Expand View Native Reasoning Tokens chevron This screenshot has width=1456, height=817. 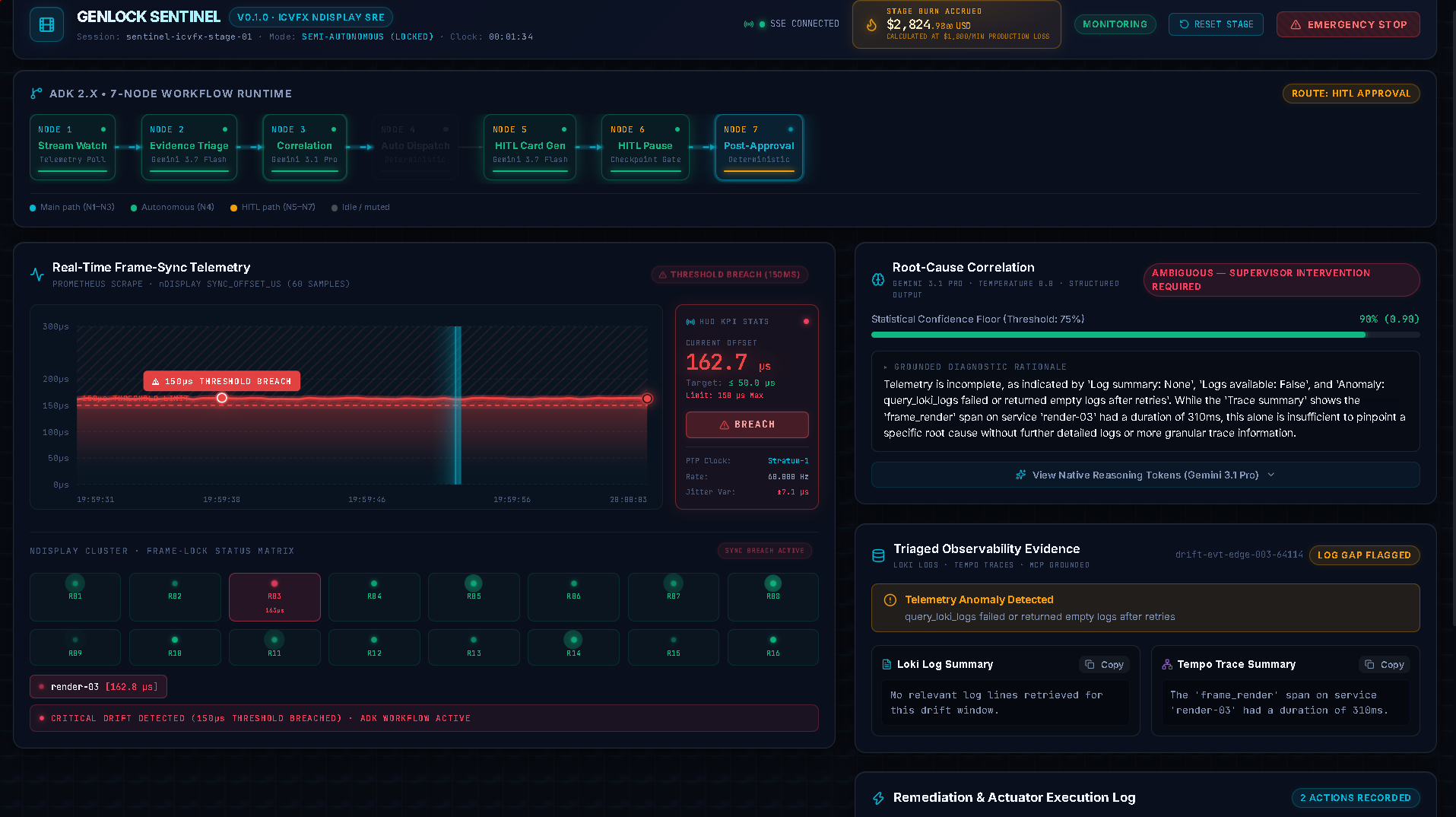pyautogui.click(x=1271, y=475)
